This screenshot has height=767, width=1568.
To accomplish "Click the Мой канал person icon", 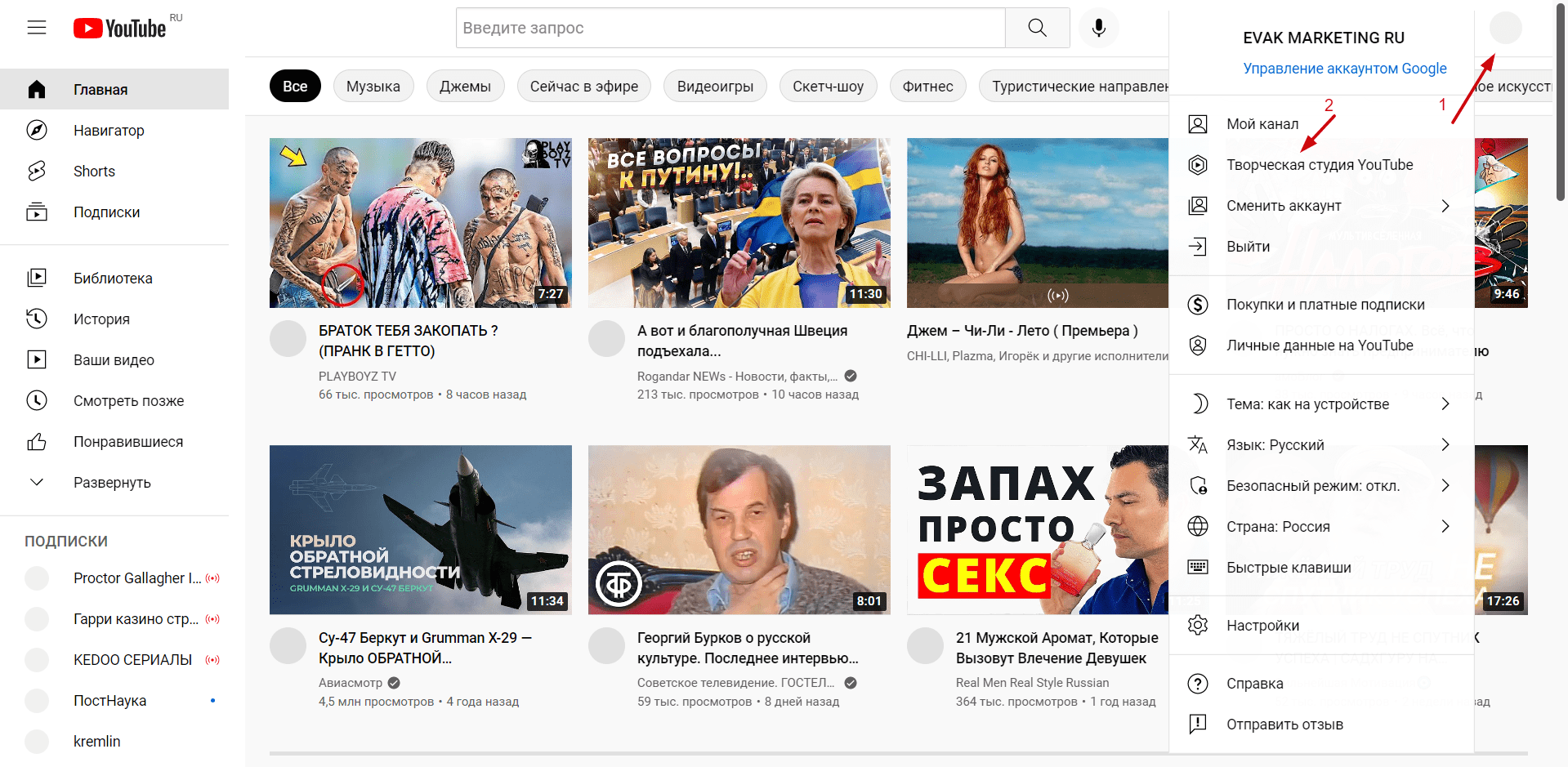I will pyautogui.click(x=1198, y=124).
